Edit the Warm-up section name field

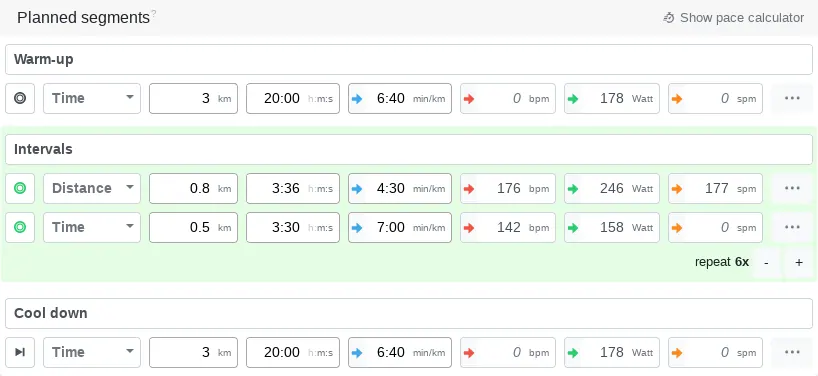(x=409, y=59)
